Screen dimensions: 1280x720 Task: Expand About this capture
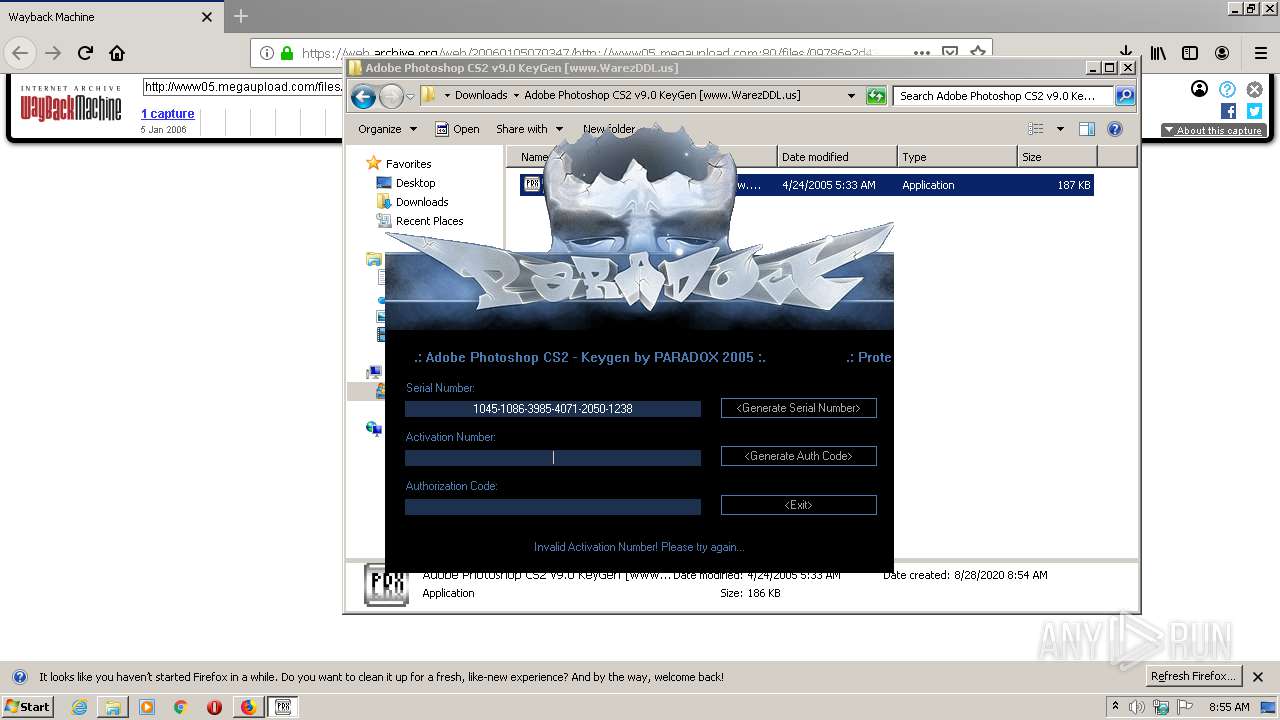click(x=1213, y=131)
